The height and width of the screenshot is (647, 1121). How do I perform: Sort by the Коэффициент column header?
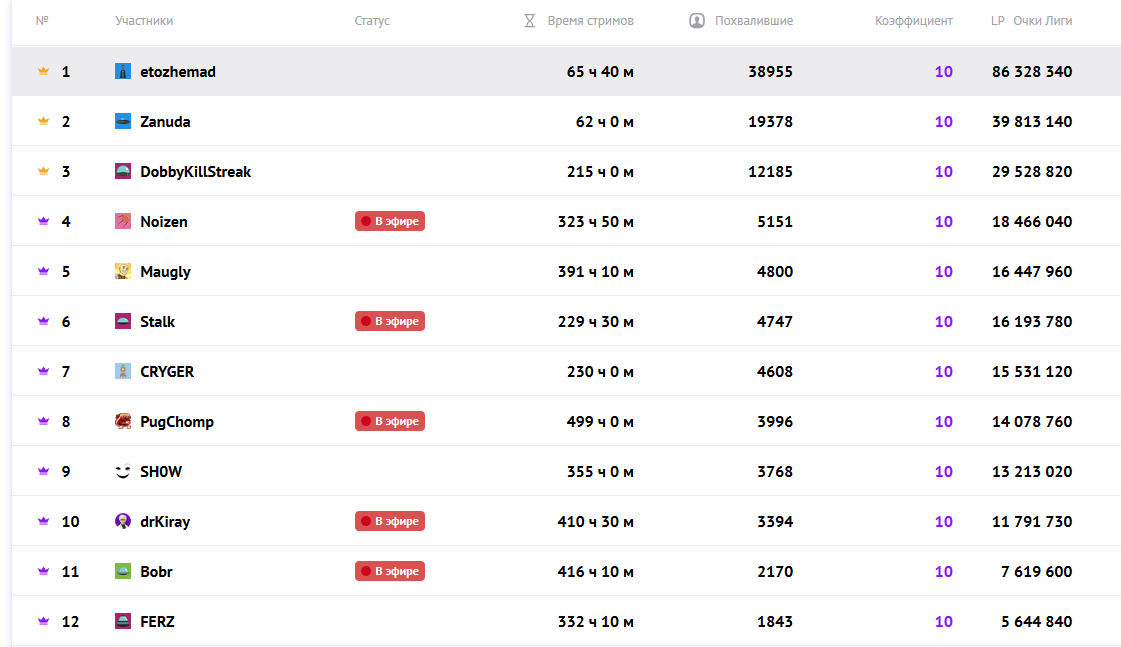coord(914,21)
